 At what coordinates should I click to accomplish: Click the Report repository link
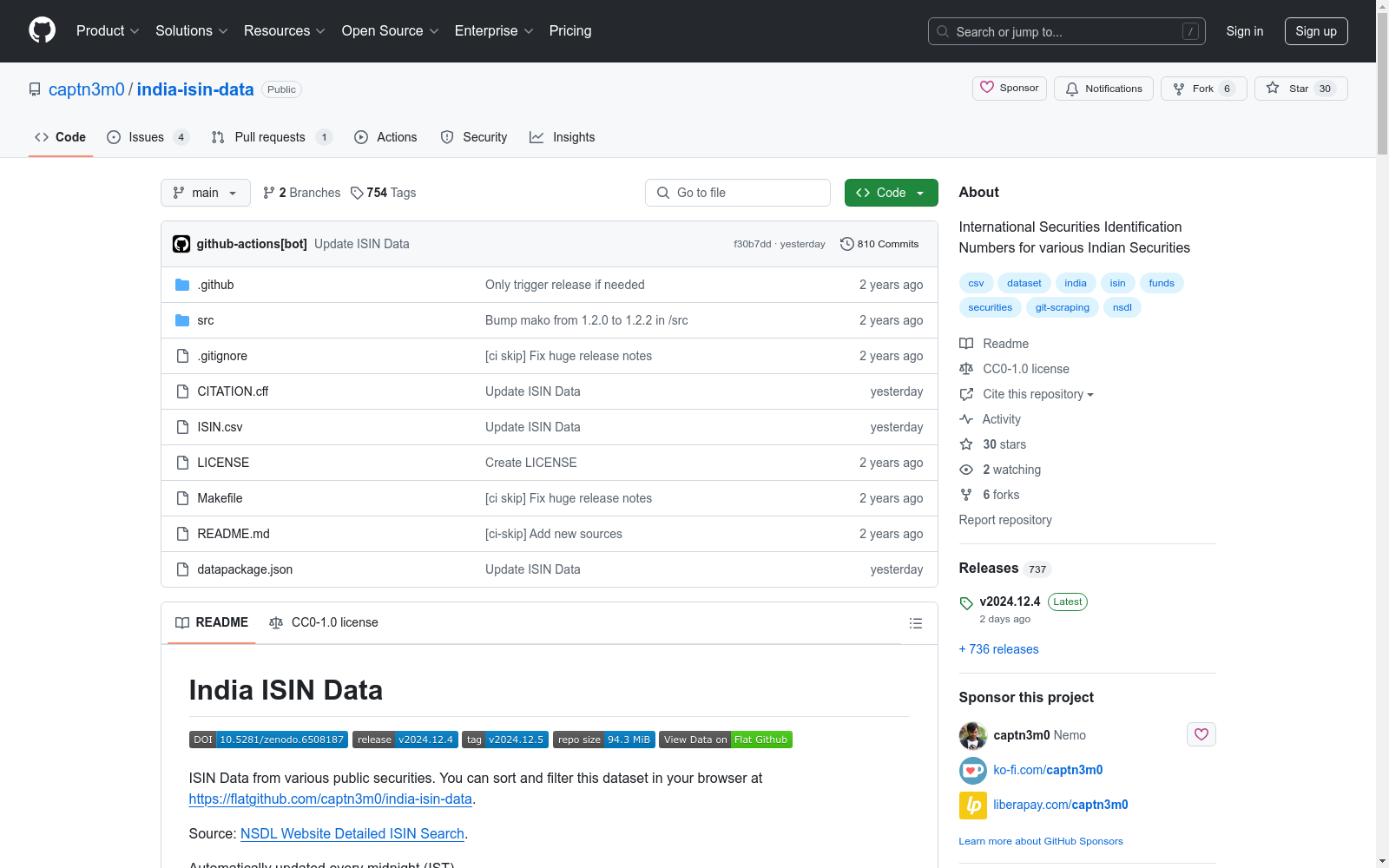point(1005,520)
